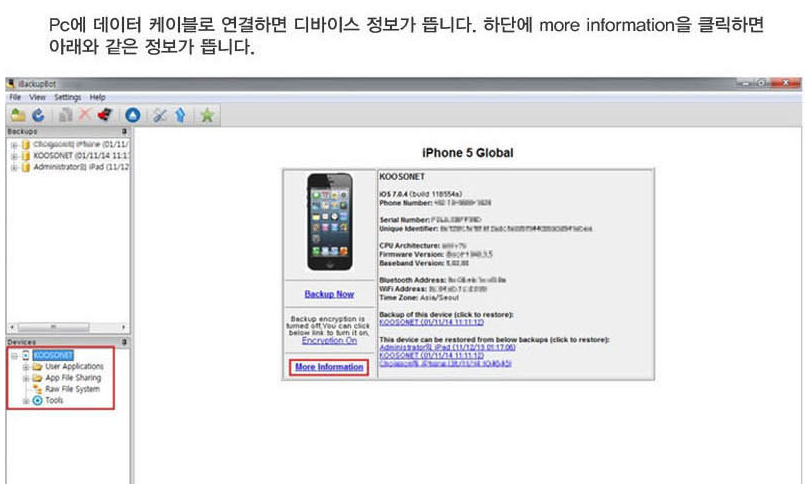Click the folder icon of User Applications

click(x=37, y=366)
